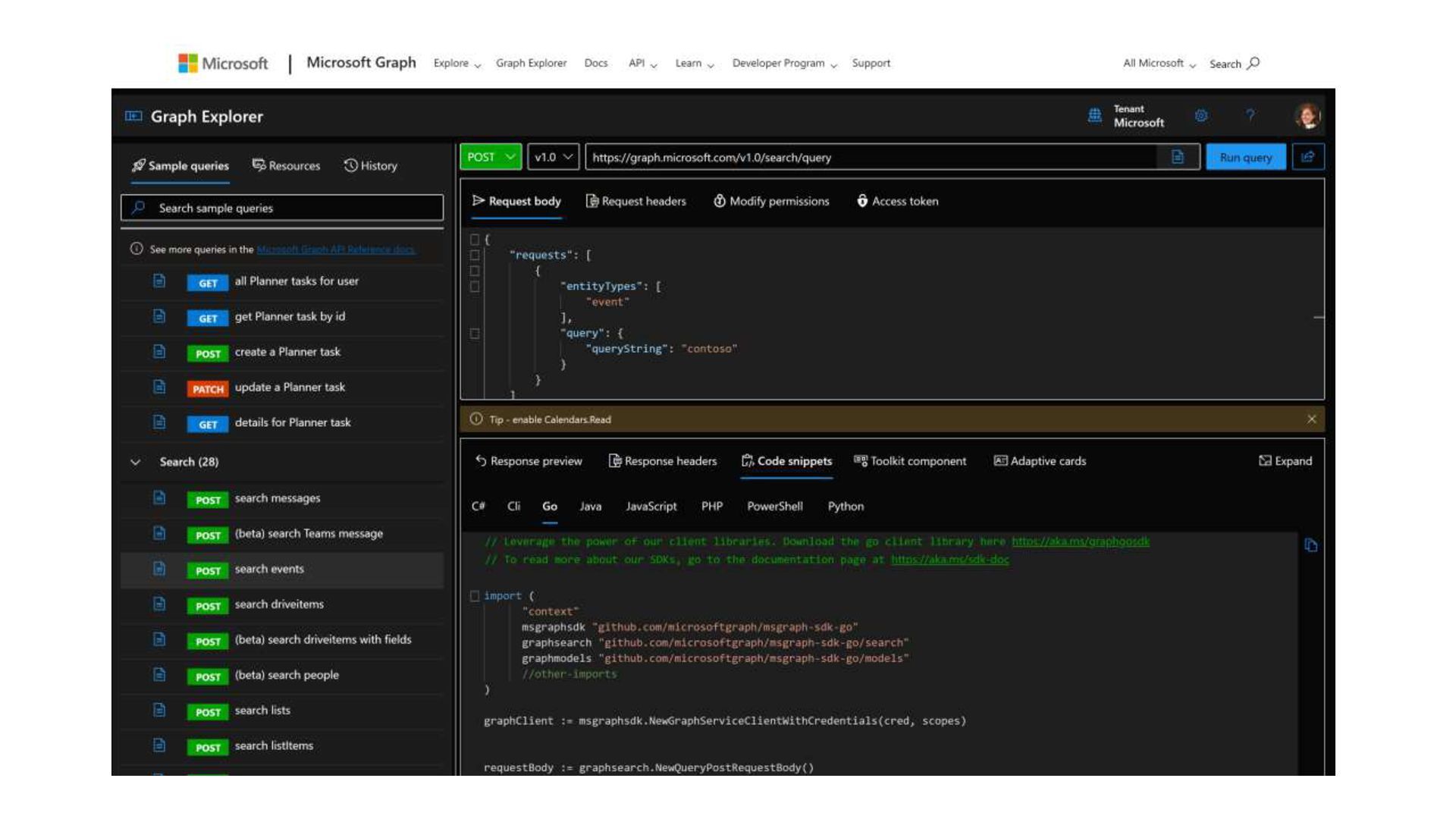Open the Toolkit component tab
Viewport: 1456px width, 819px height.
910,461
